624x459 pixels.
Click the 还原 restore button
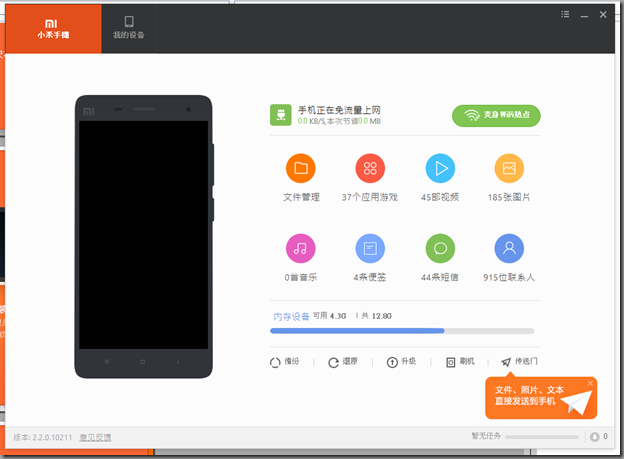tap(343, 361)
